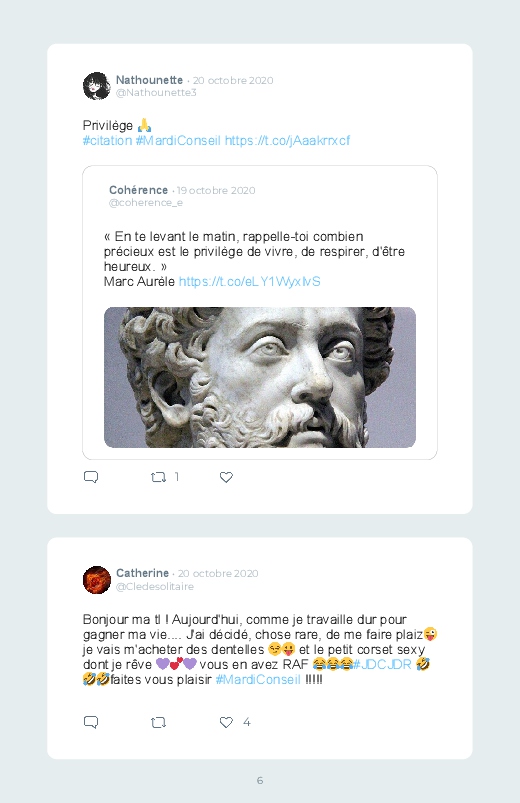Viewport: 520px width, 803px height.
Task: Open the #citation hashtag
Action: click(x=108, y=140)
